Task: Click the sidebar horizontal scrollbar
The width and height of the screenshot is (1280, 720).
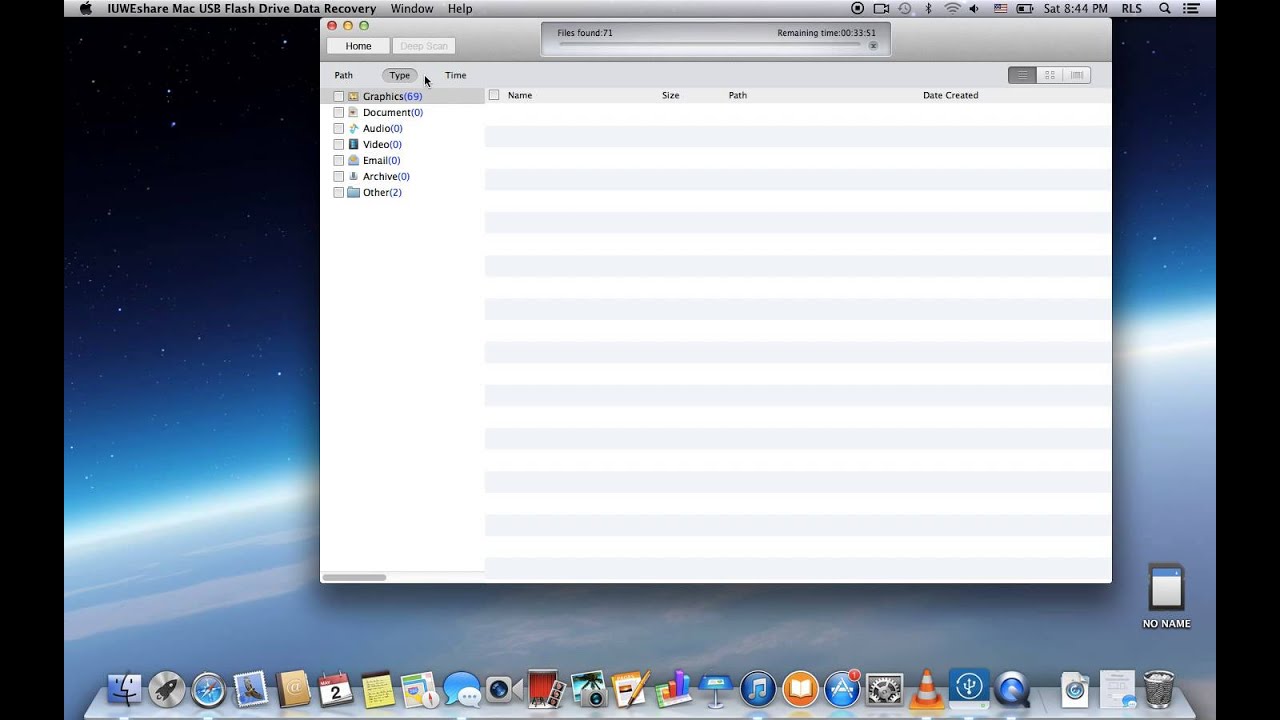Action: coord(354,577)
